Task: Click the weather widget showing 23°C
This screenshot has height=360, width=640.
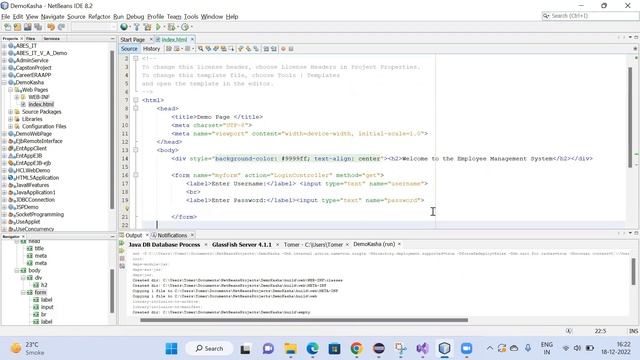Action: coord(27,349)
